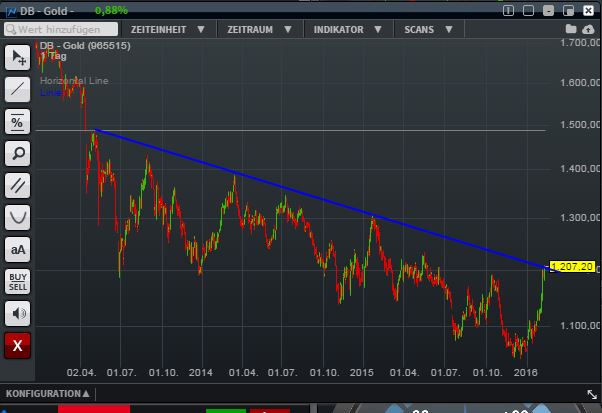Click the pin window icon in title bar
Viewport: 602px width, 413px height.
pyautogui.click(x=508, y=10)
